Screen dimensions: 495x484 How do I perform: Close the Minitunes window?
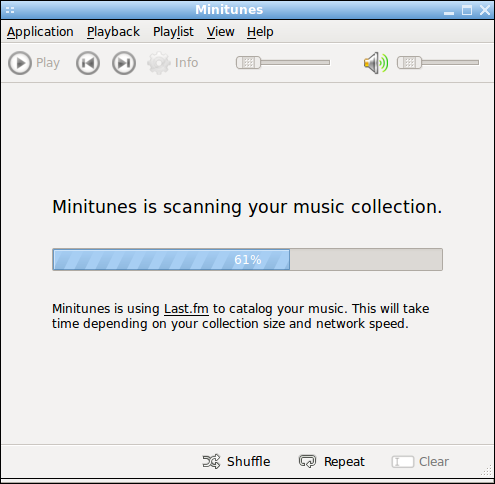pos(485,10)
